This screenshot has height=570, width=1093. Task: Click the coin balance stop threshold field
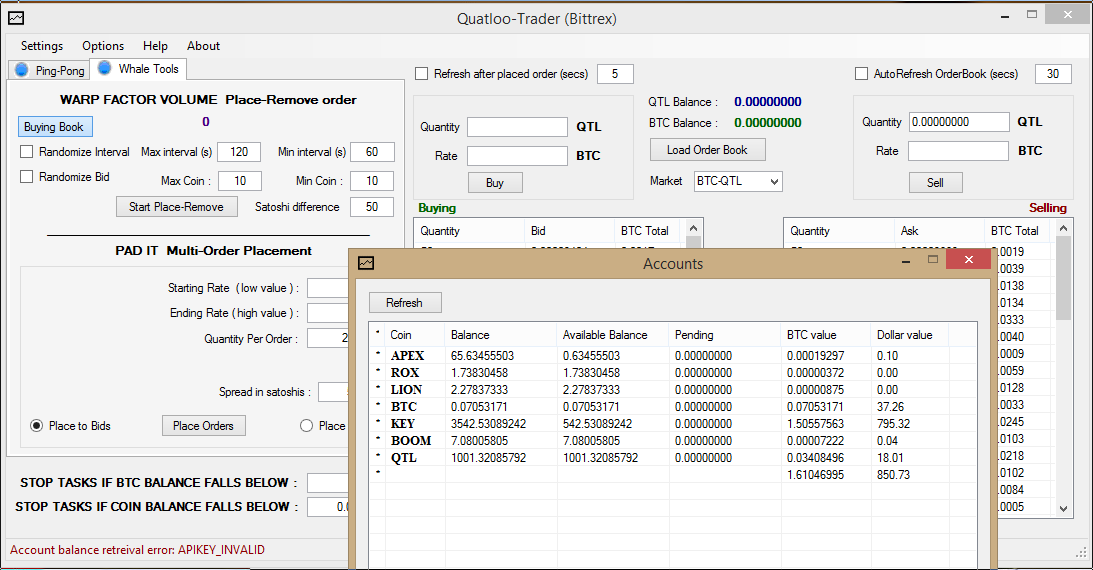(328, 507)
